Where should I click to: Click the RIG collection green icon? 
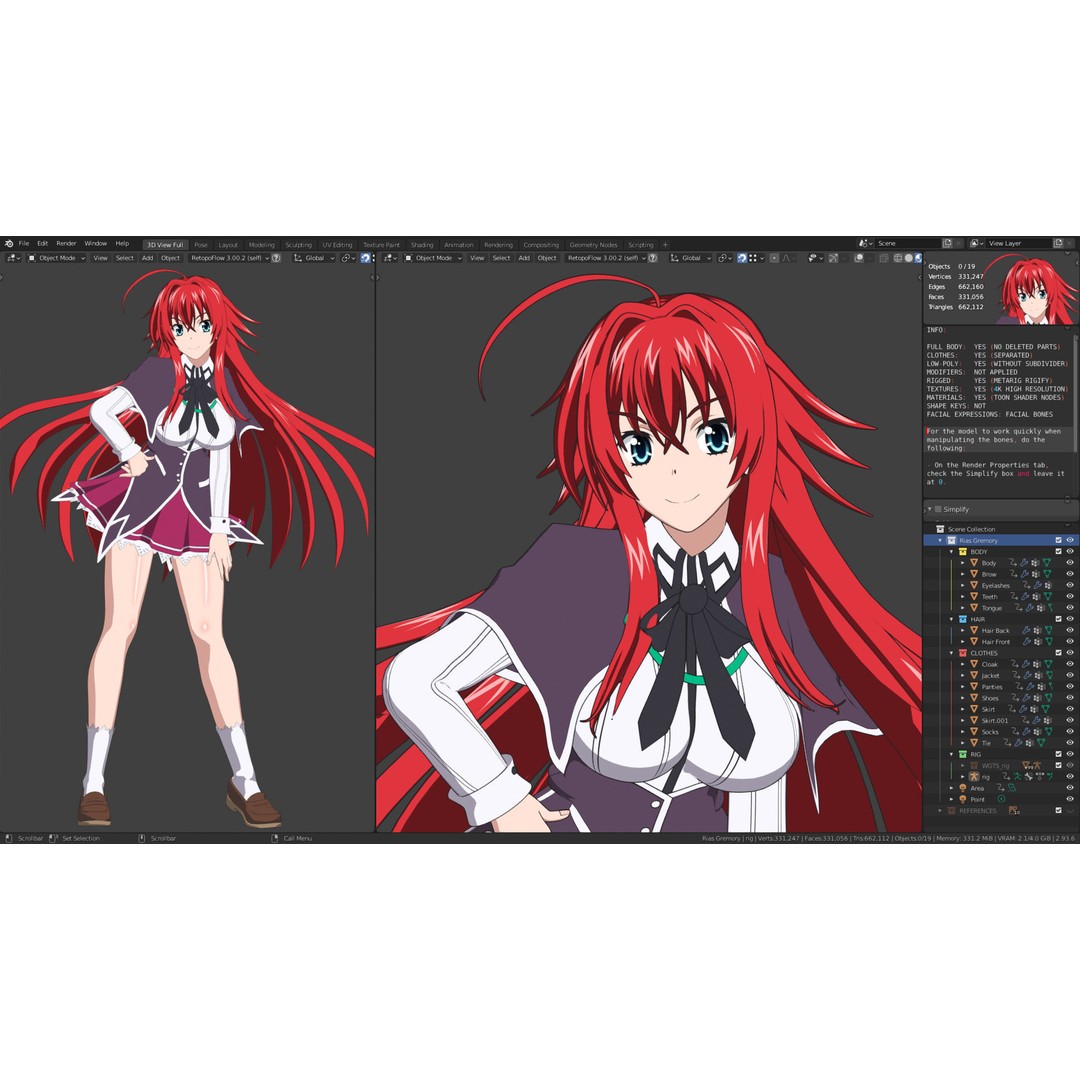point(963,754)
